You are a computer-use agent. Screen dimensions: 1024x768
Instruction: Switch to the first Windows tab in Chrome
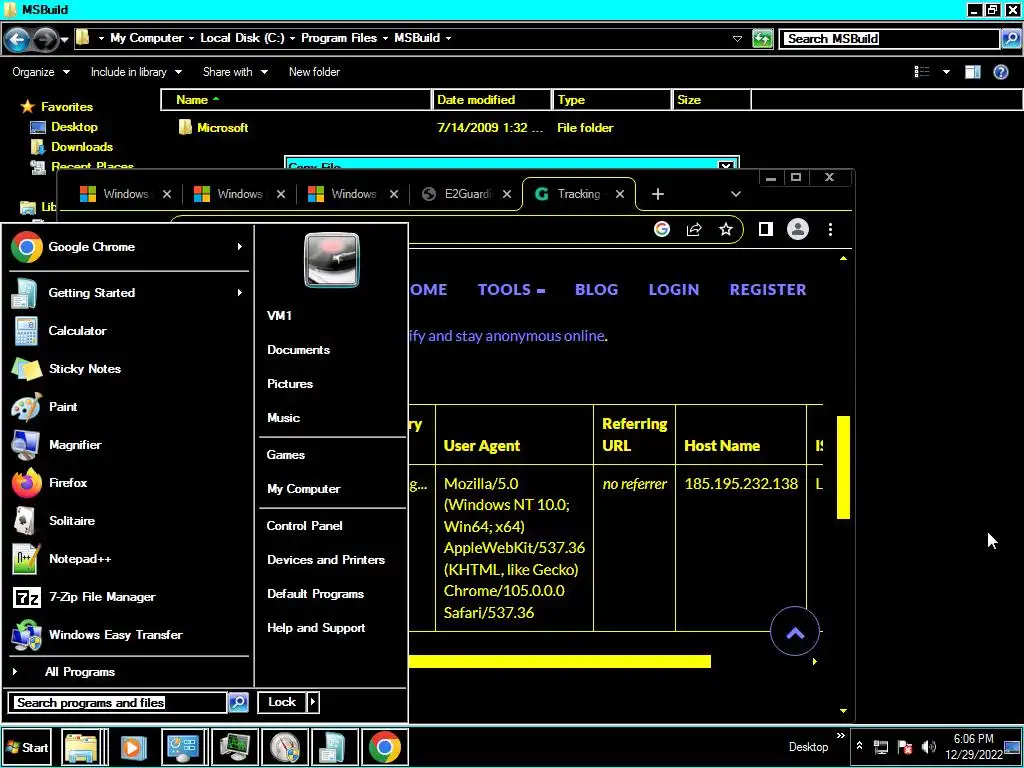click(125, 194)
